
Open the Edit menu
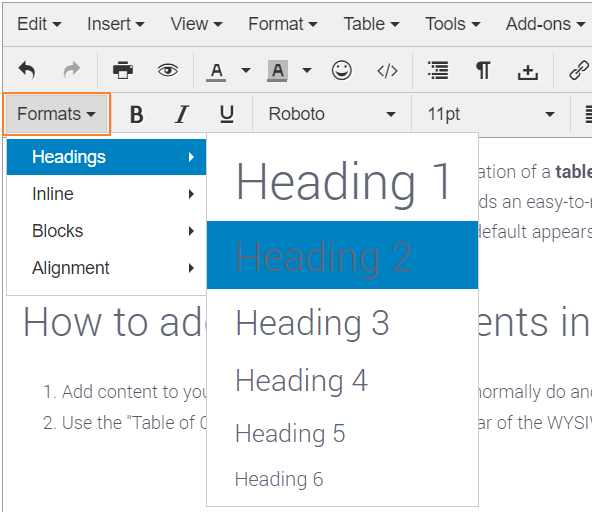coord(39,24)
